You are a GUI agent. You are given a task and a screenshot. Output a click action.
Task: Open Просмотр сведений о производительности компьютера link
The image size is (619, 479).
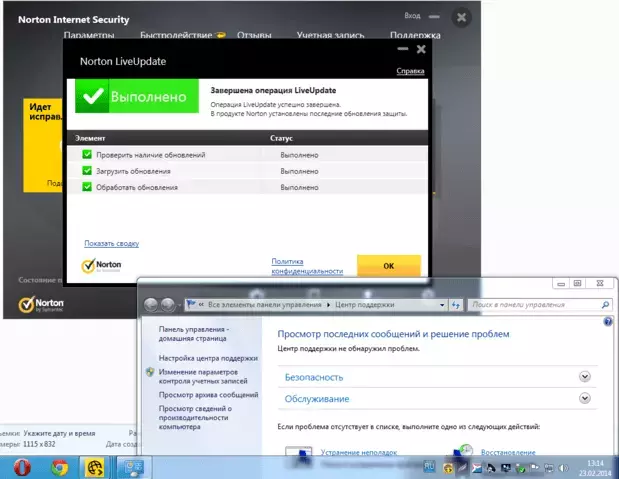[x=195, y=417]
